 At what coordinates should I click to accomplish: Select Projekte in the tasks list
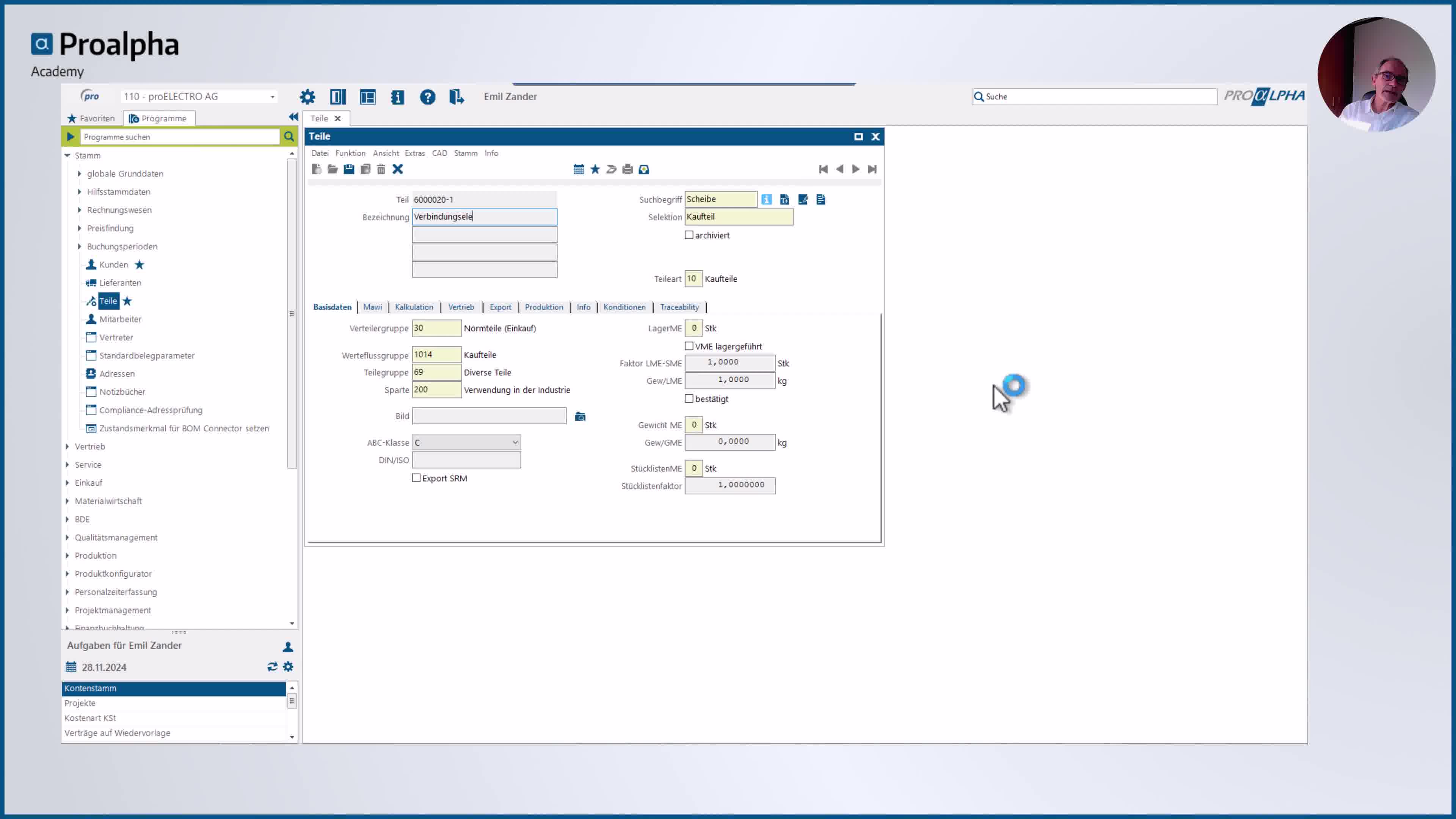pos(174,703)
